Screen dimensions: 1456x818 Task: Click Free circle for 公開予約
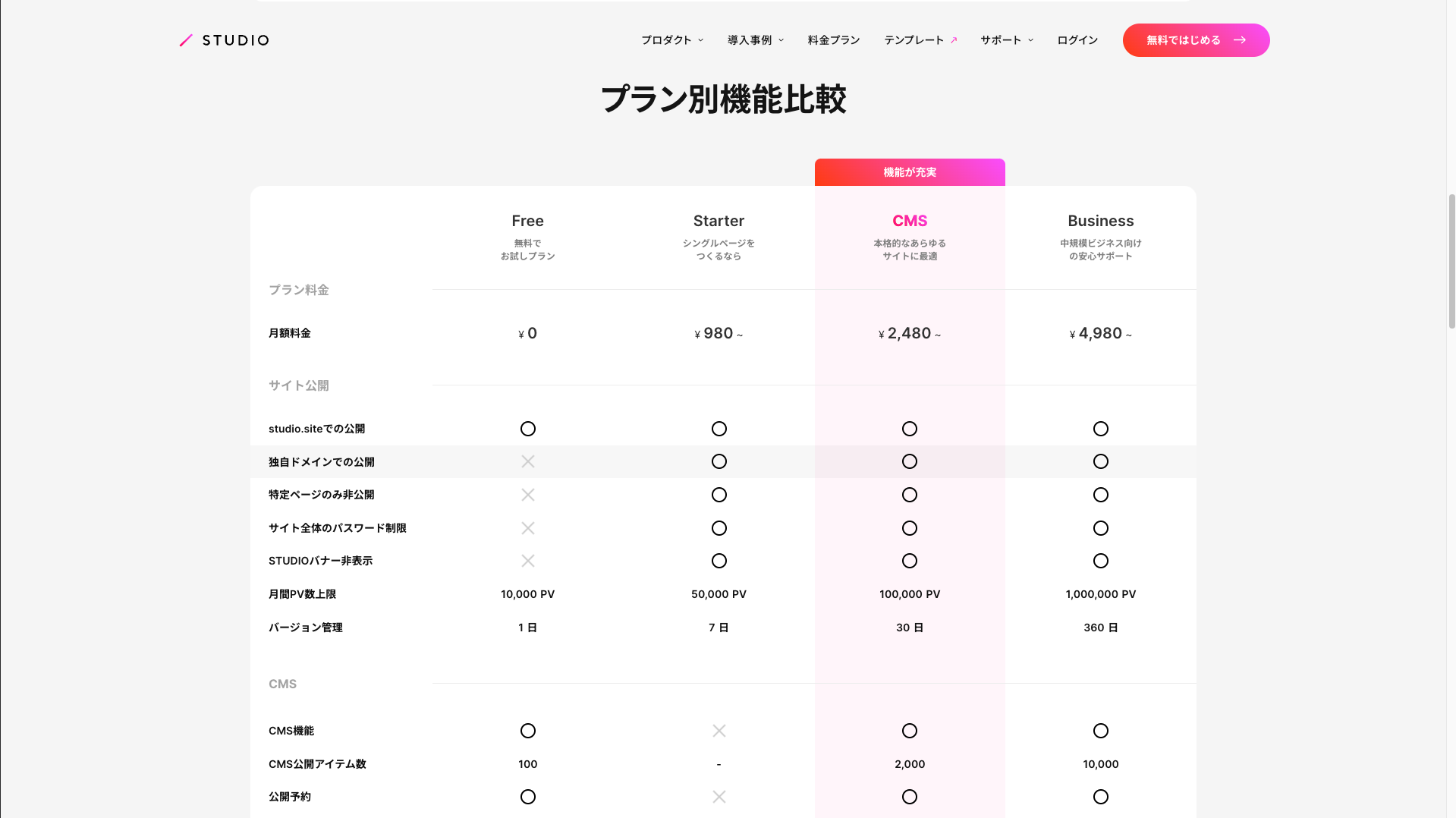[x=528, y=797]
